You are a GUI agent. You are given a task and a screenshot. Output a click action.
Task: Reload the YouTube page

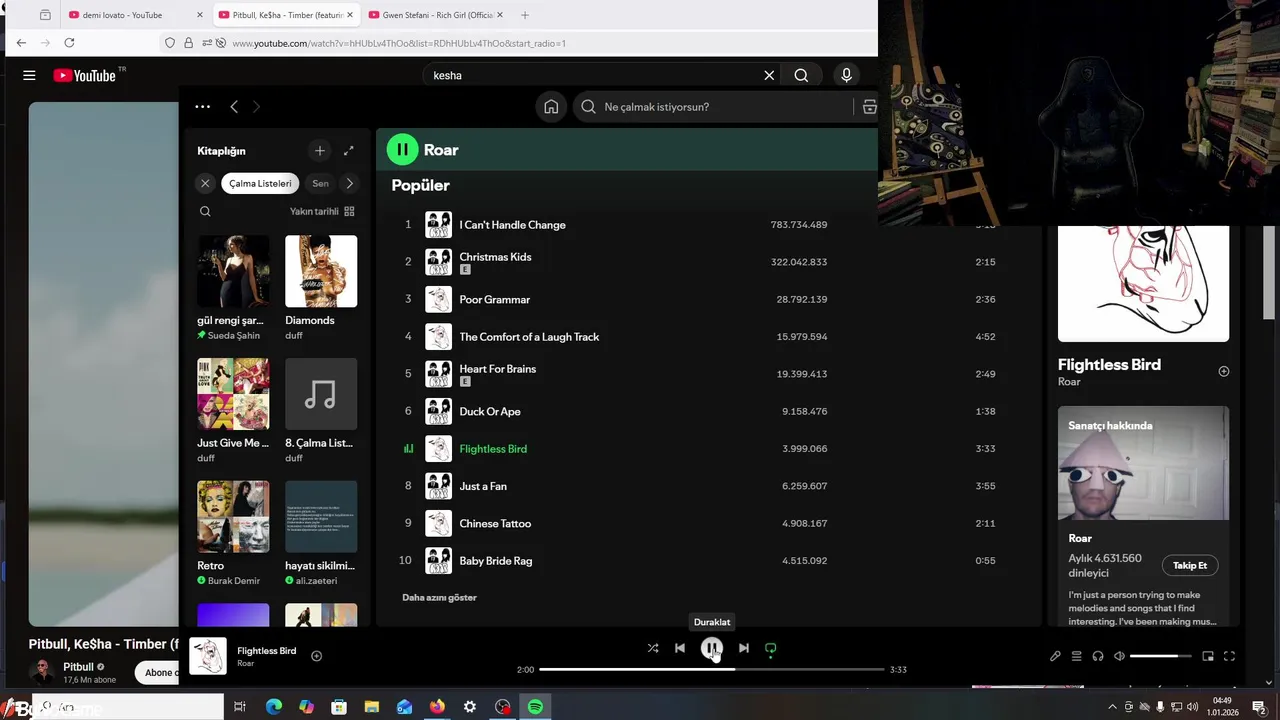point(69,43)
